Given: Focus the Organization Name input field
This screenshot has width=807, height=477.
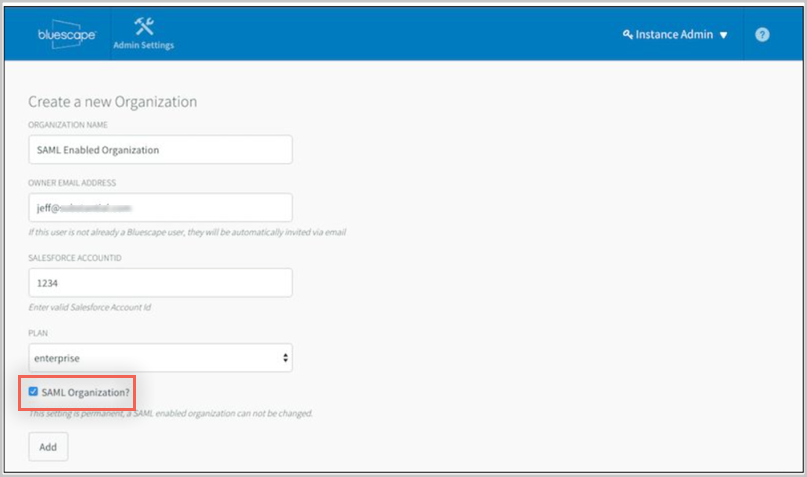Looking at the screenshot, I should [160, 149].
